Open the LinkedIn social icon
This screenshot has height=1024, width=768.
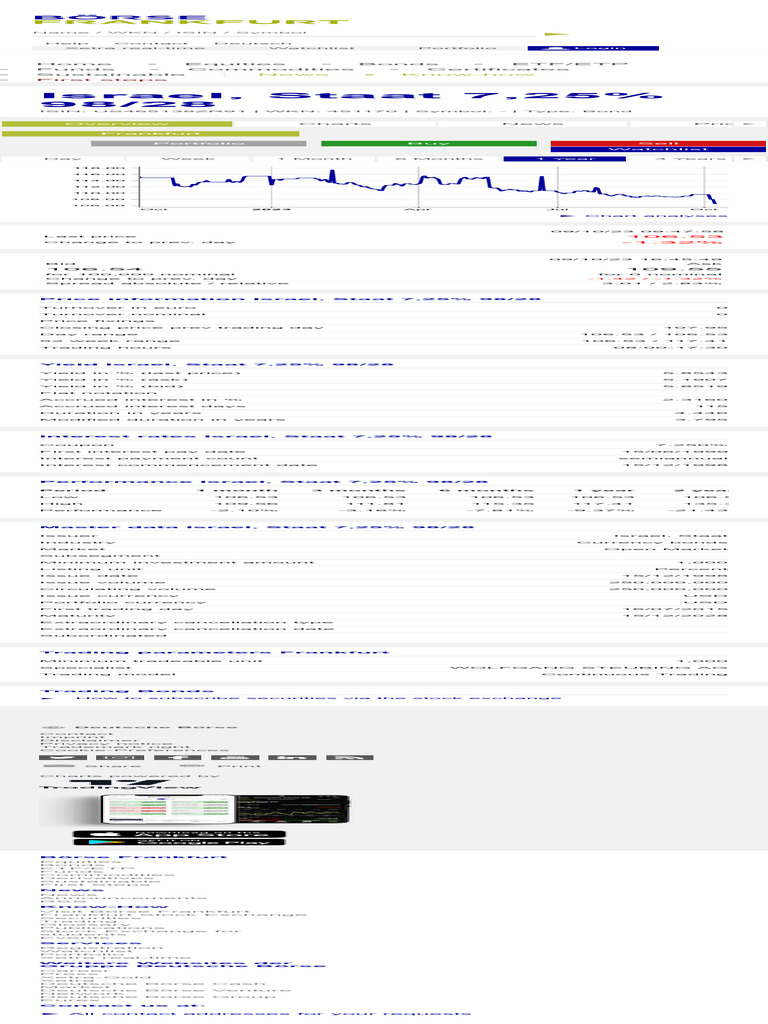pyautogui.click(x=292, y=758)
